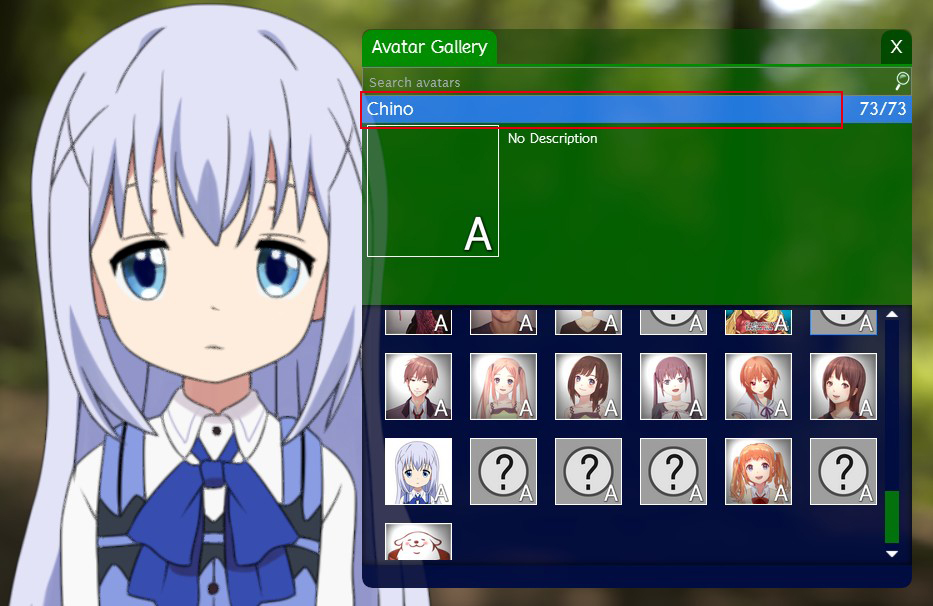The height and width of the screenshot is (606, 933).
Task: Select the blonde colorful avatar in top row
Action: [x=759, y=322]
